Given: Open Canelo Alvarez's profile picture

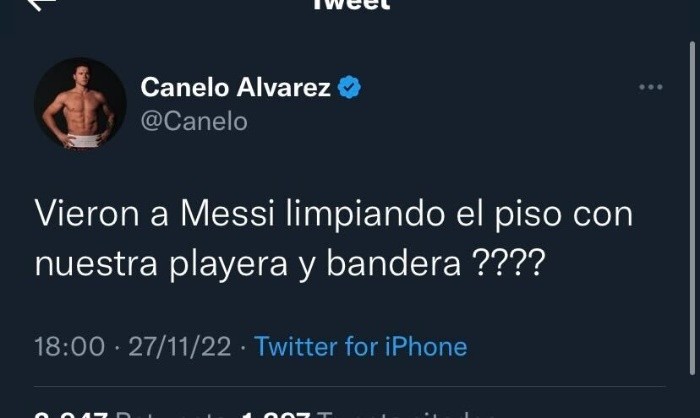Looking at the screenshot, I should (x=80, y=103).
